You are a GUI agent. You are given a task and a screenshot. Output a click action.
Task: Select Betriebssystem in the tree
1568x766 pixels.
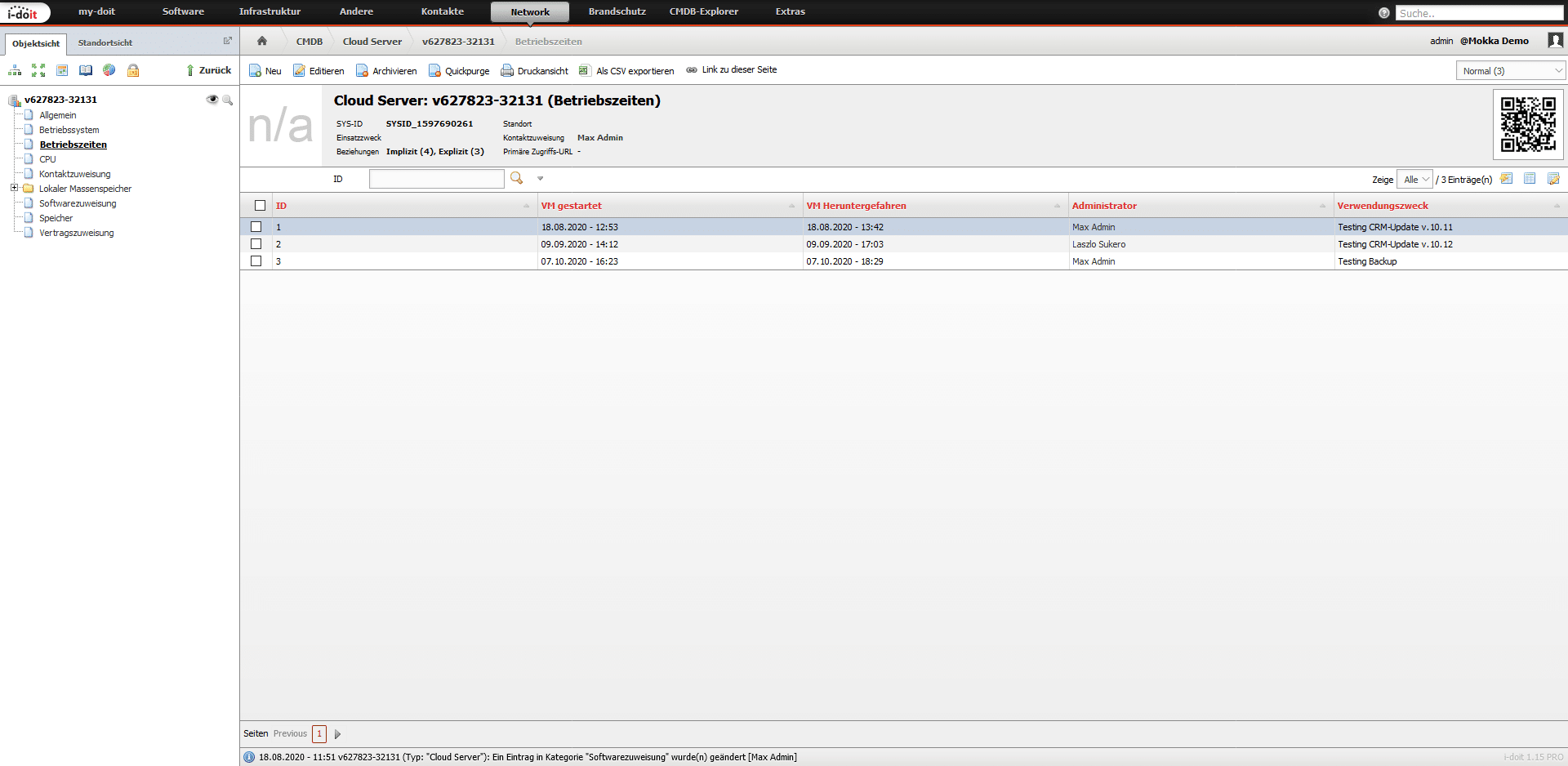(x=69, y=130)
